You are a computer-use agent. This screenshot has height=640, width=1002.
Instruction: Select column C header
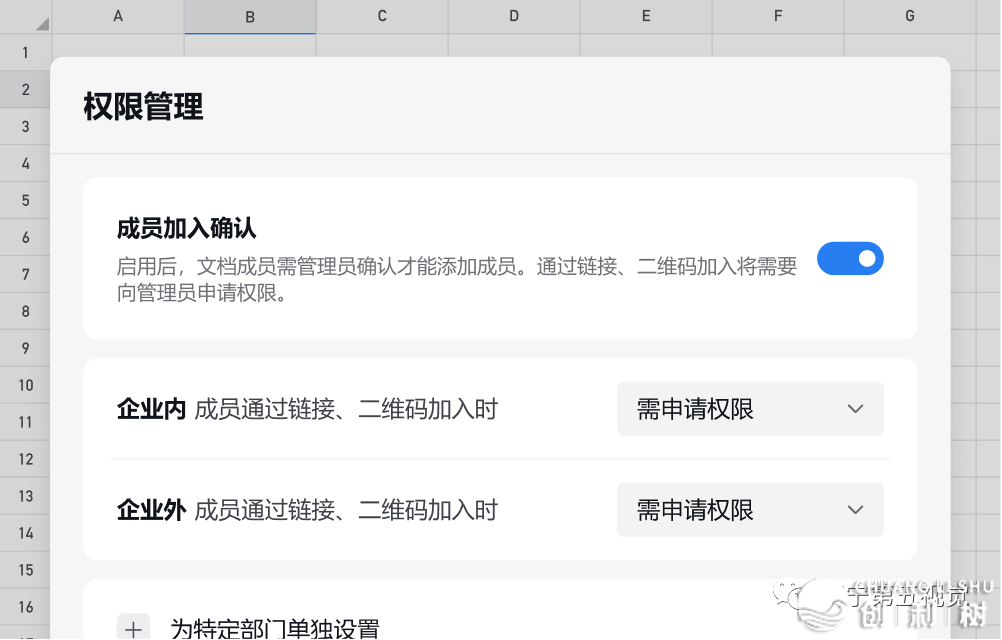point(382,17)
